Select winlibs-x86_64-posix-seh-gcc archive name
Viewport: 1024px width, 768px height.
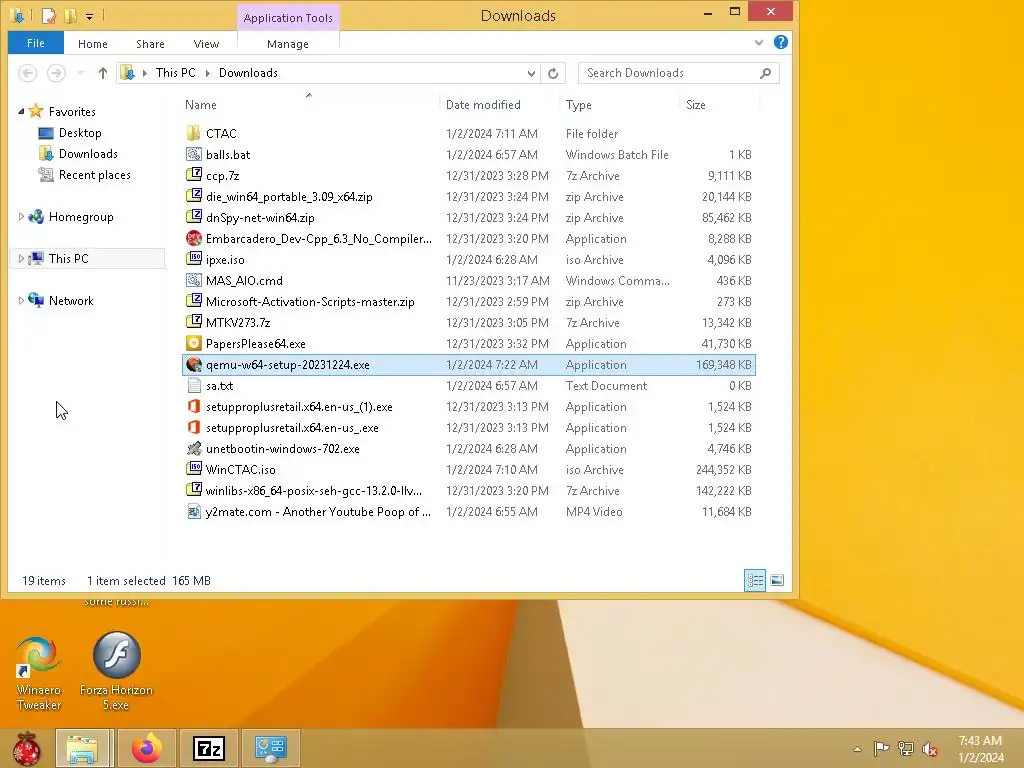(x=313, y=490)
